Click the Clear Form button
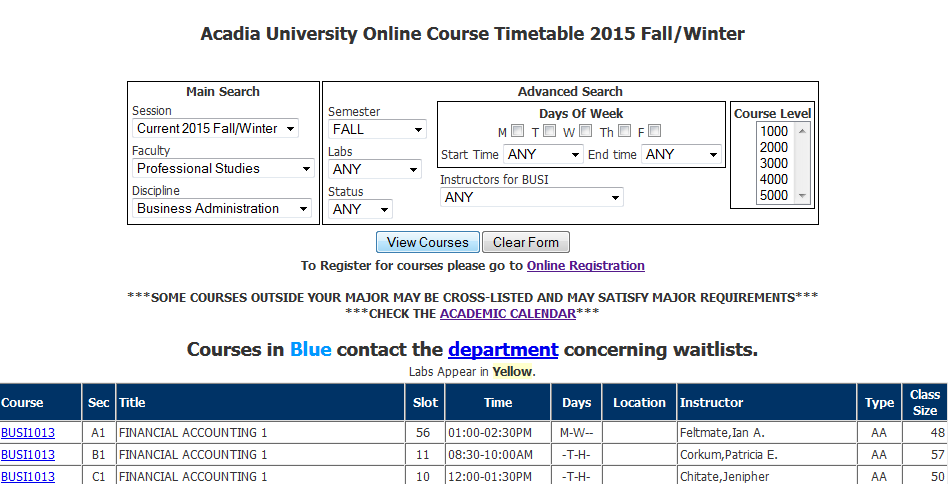Viewport: 948px width, 484px height. point(525,242)
